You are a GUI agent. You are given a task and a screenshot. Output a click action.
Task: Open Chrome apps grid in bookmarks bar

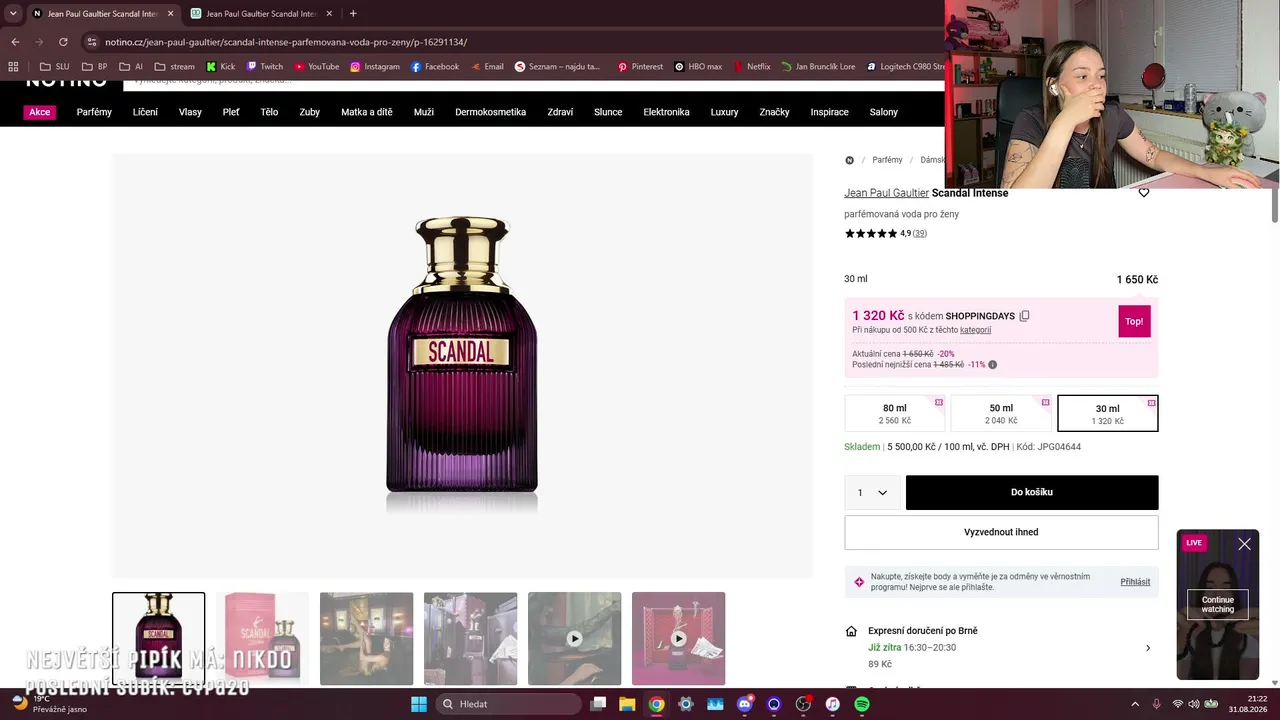tap(13, 67)
